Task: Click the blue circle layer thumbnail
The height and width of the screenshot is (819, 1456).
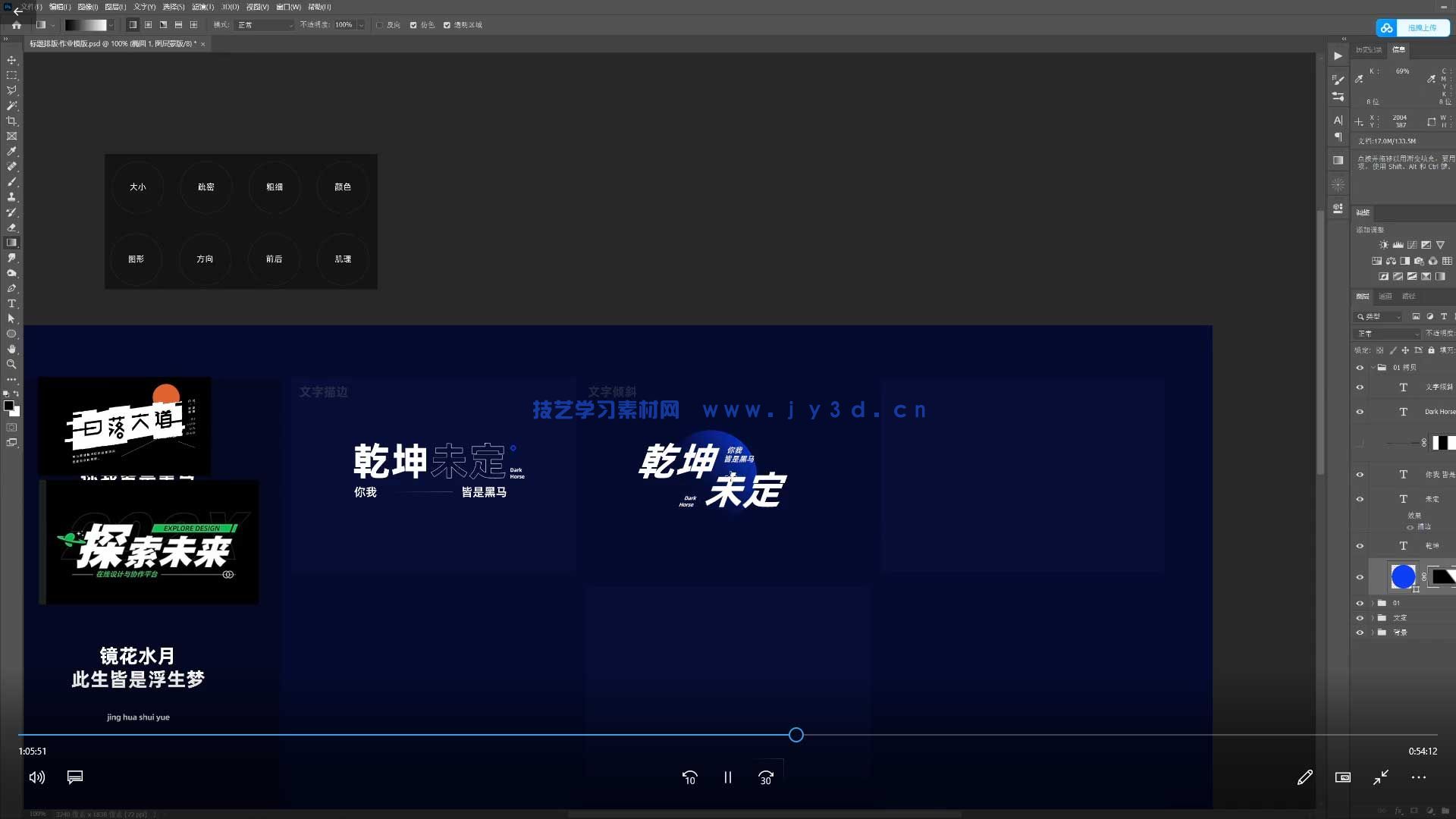Action: [x=1404, y=577]
